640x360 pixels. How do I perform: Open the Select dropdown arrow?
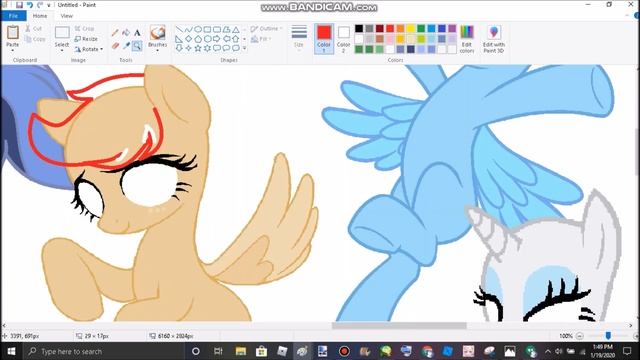click(x=62, y=50)
